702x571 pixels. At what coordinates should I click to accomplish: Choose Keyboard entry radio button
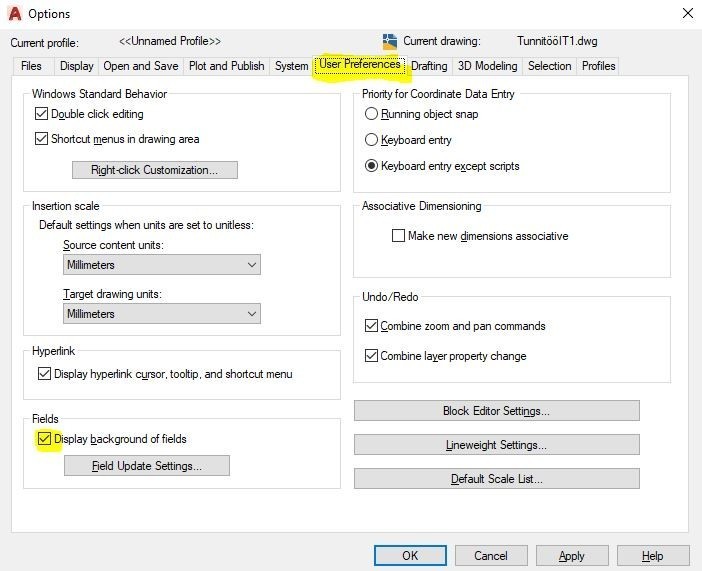coord(372,140)
